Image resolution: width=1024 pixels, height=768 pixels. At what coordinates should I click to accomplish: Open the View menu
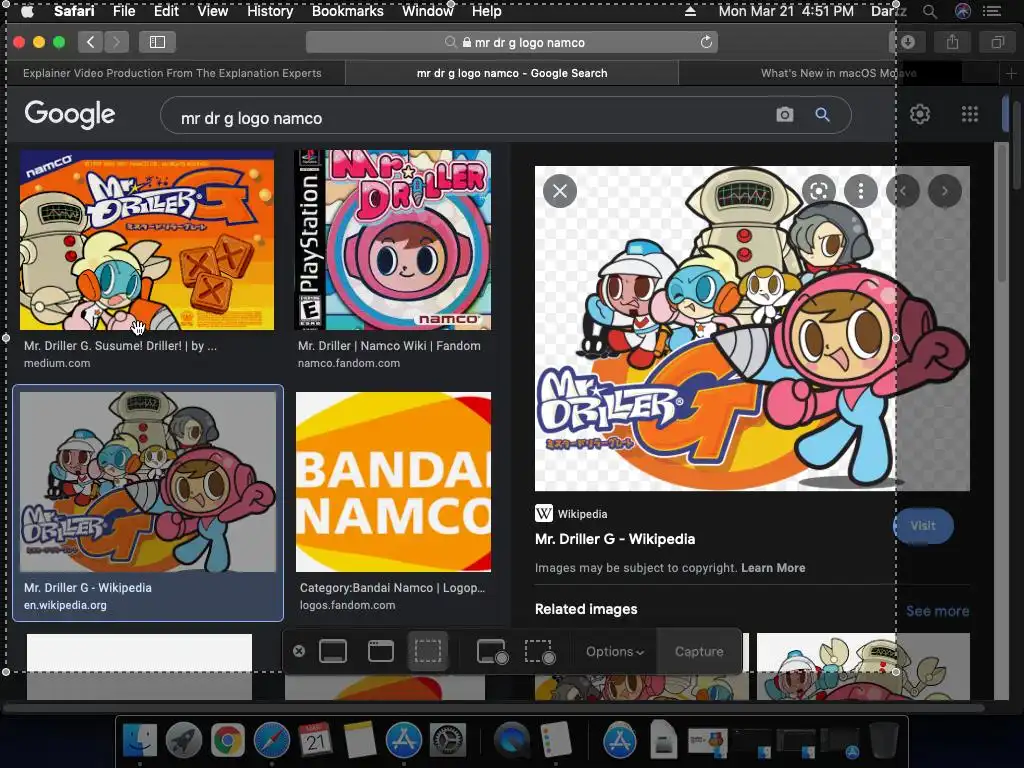click(213, 11)
